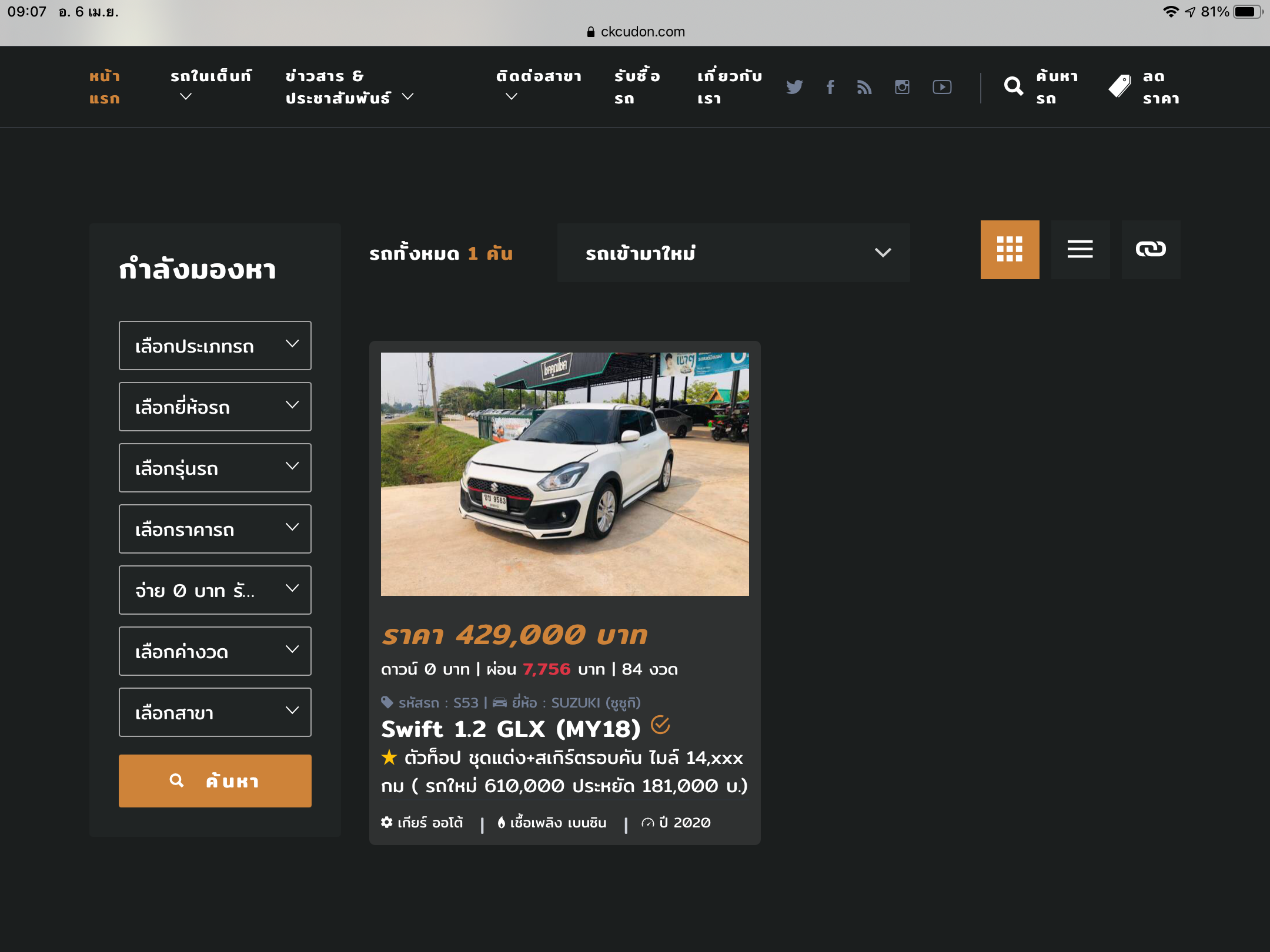Open the รถในเต็นท์ menu
Screen dimensions: 1270x952
pyautogui.click(x=210, y=86)
